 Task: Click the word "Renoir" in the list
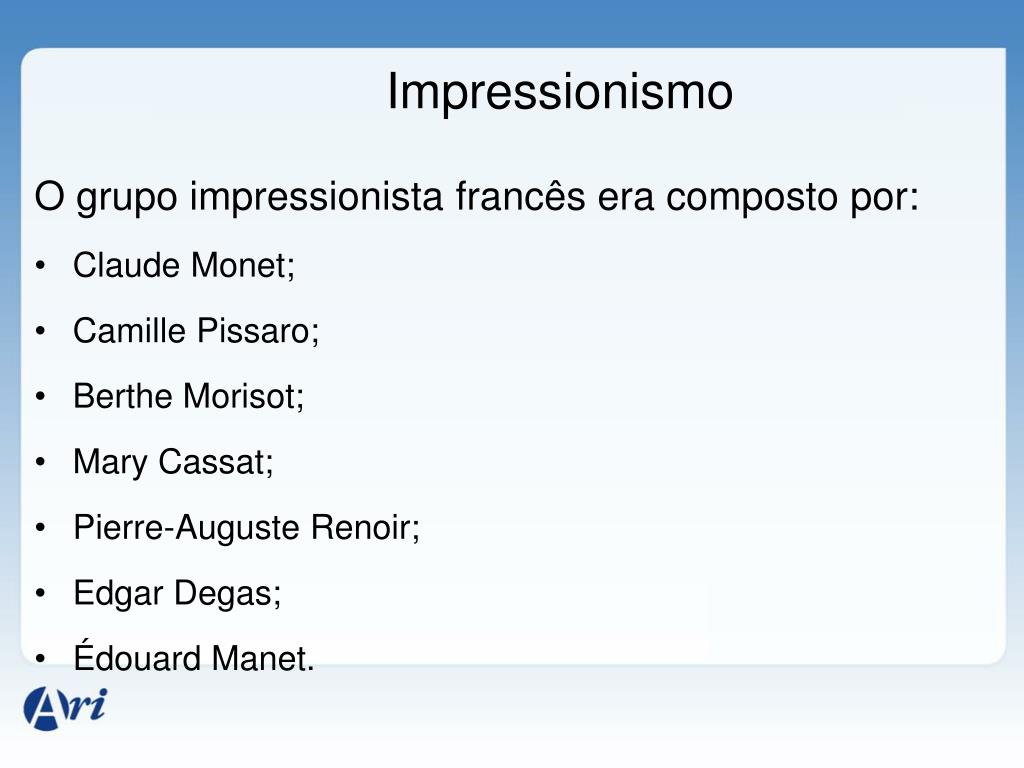pos(365,527)
